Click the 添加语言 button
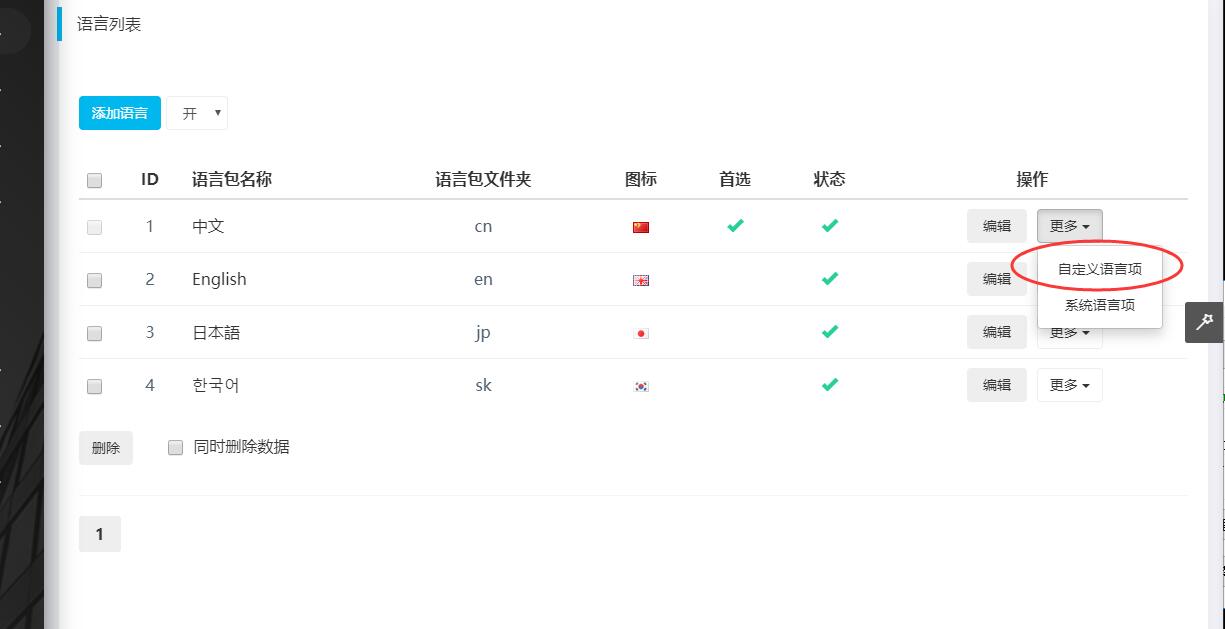This screenshot has height=629, width=1225. [120, 114]
